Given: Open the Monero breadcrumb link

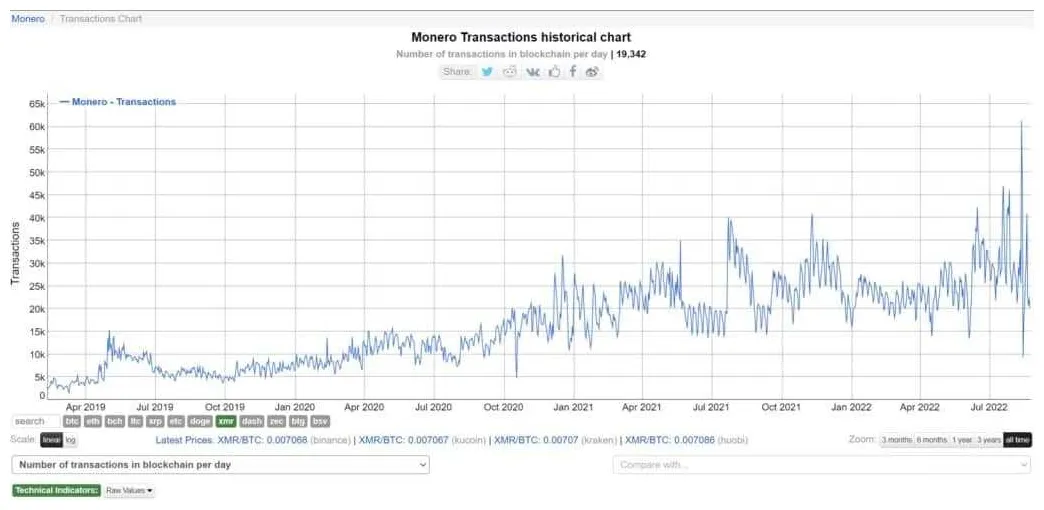Looking at the screenshot, I should pyautogui.click(x=28, y=19).
